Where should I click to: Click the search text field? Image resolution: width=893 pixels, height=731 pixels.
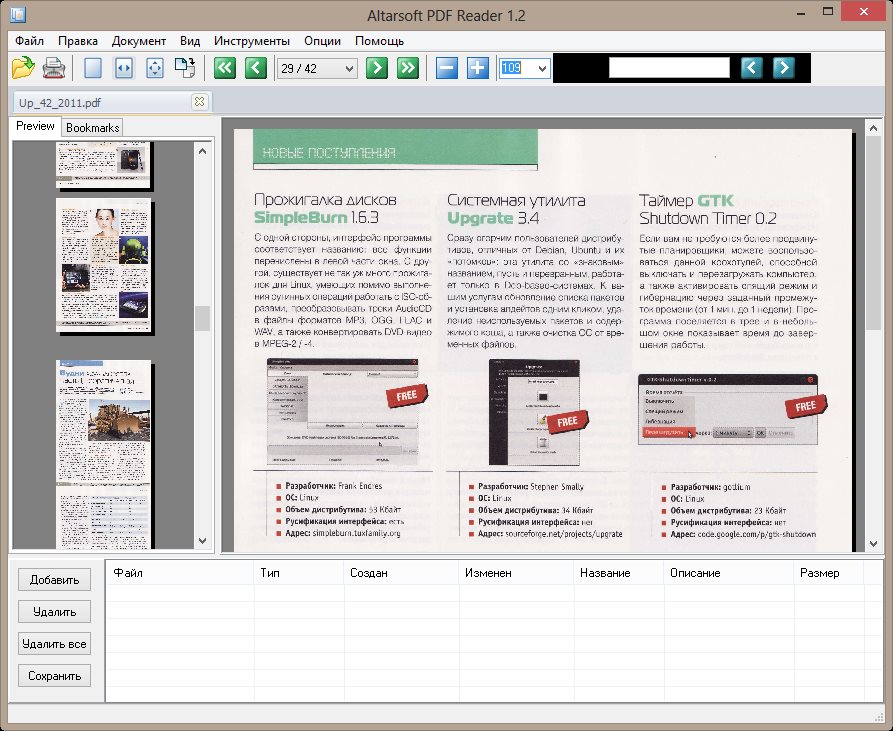click(x=669, y=68)
